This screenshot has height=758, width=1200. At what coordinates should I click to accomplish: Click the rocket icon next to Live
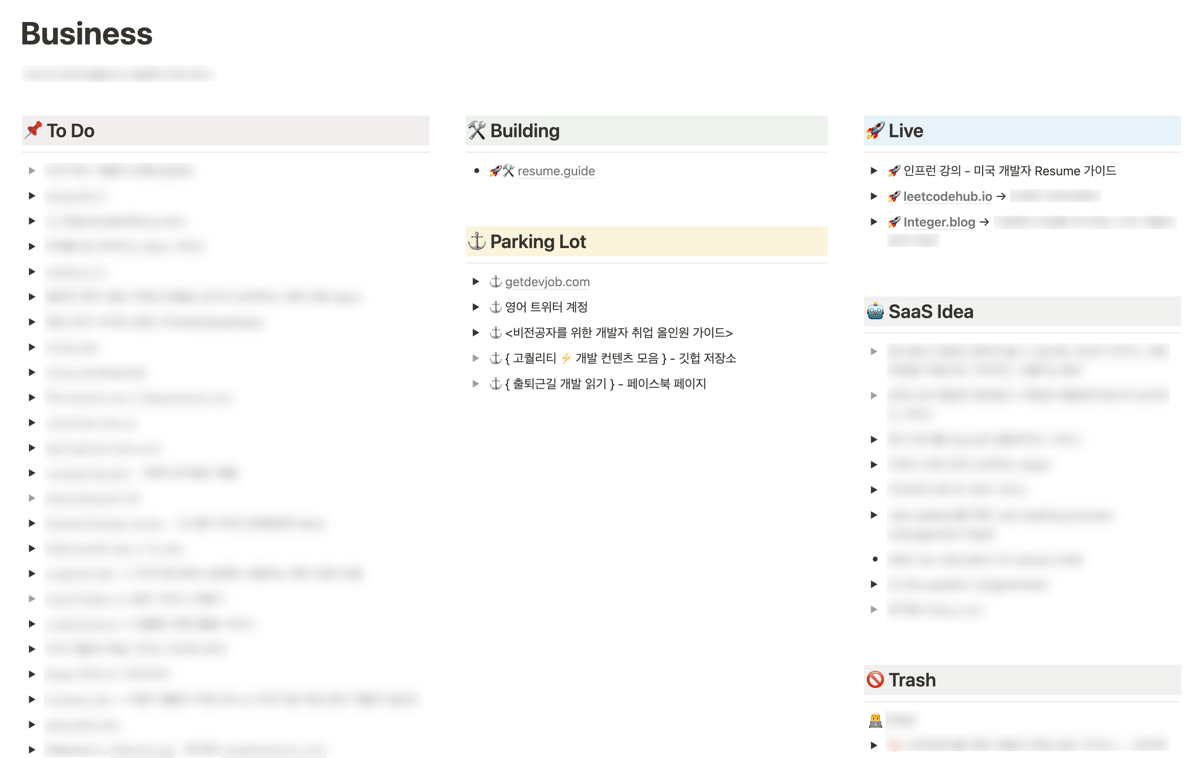[x=875, y=130]
